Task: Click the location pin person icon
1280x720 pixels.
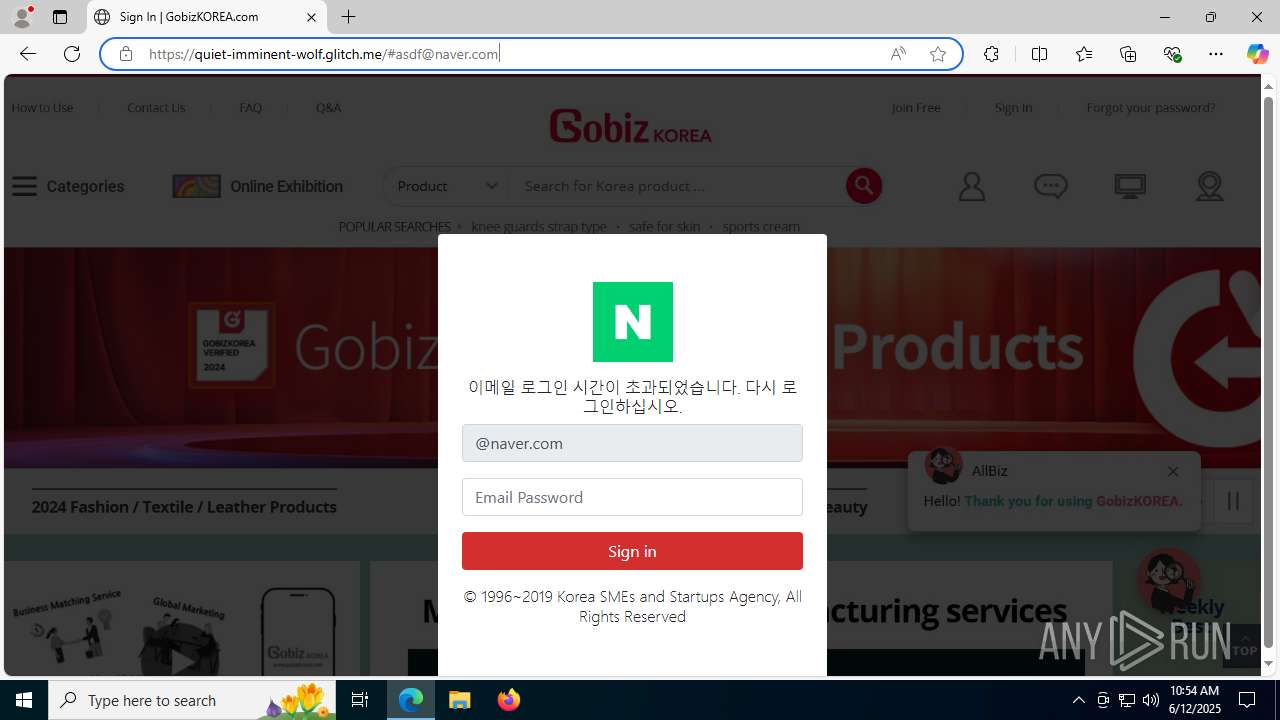Action: (1209, 186)
